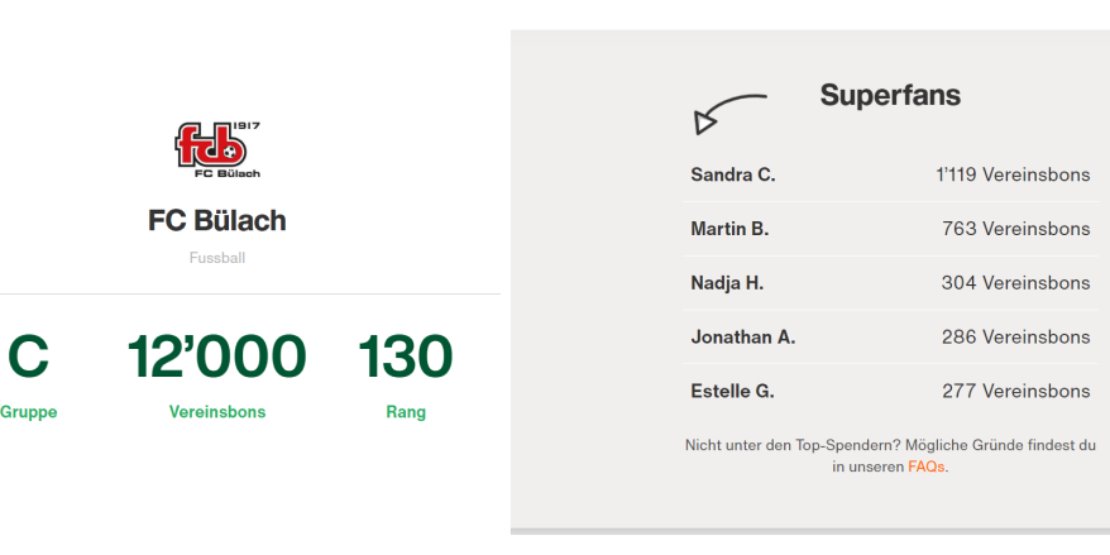Select the Nadja H. superfan row
This screenshot has width=1110, height=555.
click(891, 283)
